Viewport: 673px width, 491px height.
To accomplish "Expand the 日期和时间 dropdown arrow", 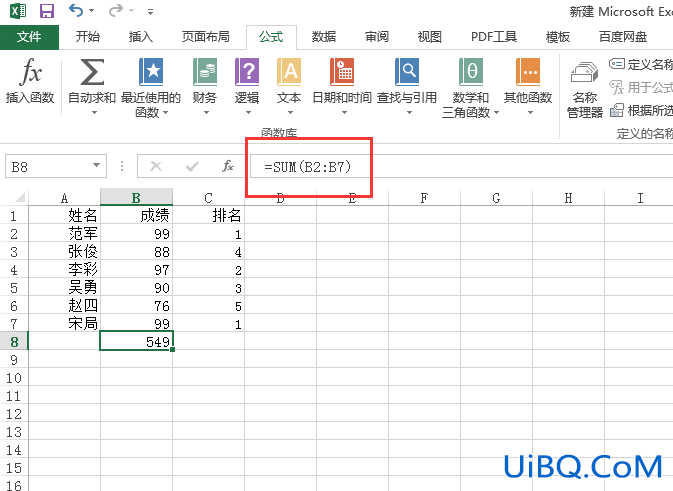I will 344,112.
